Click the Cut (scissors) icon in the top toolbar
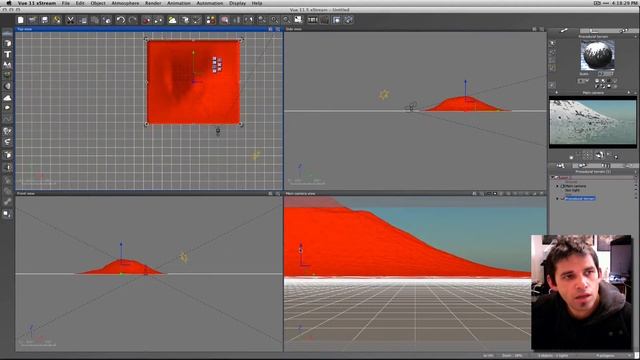 coord(70,20)
